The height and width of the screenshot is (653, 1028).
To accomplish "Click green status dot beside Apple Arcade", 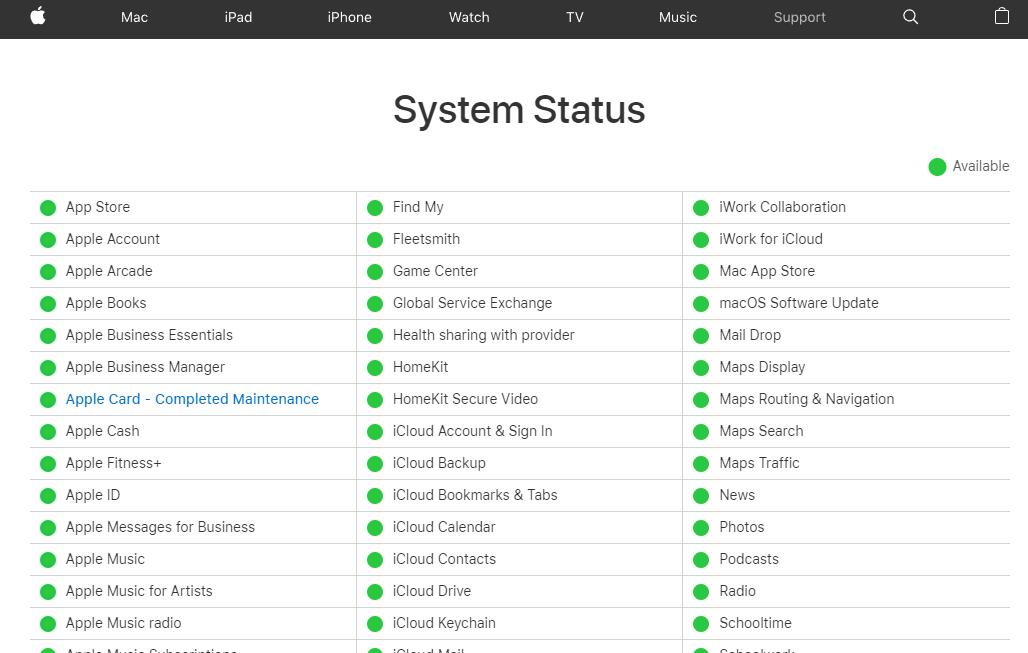I will pos(48,272).
